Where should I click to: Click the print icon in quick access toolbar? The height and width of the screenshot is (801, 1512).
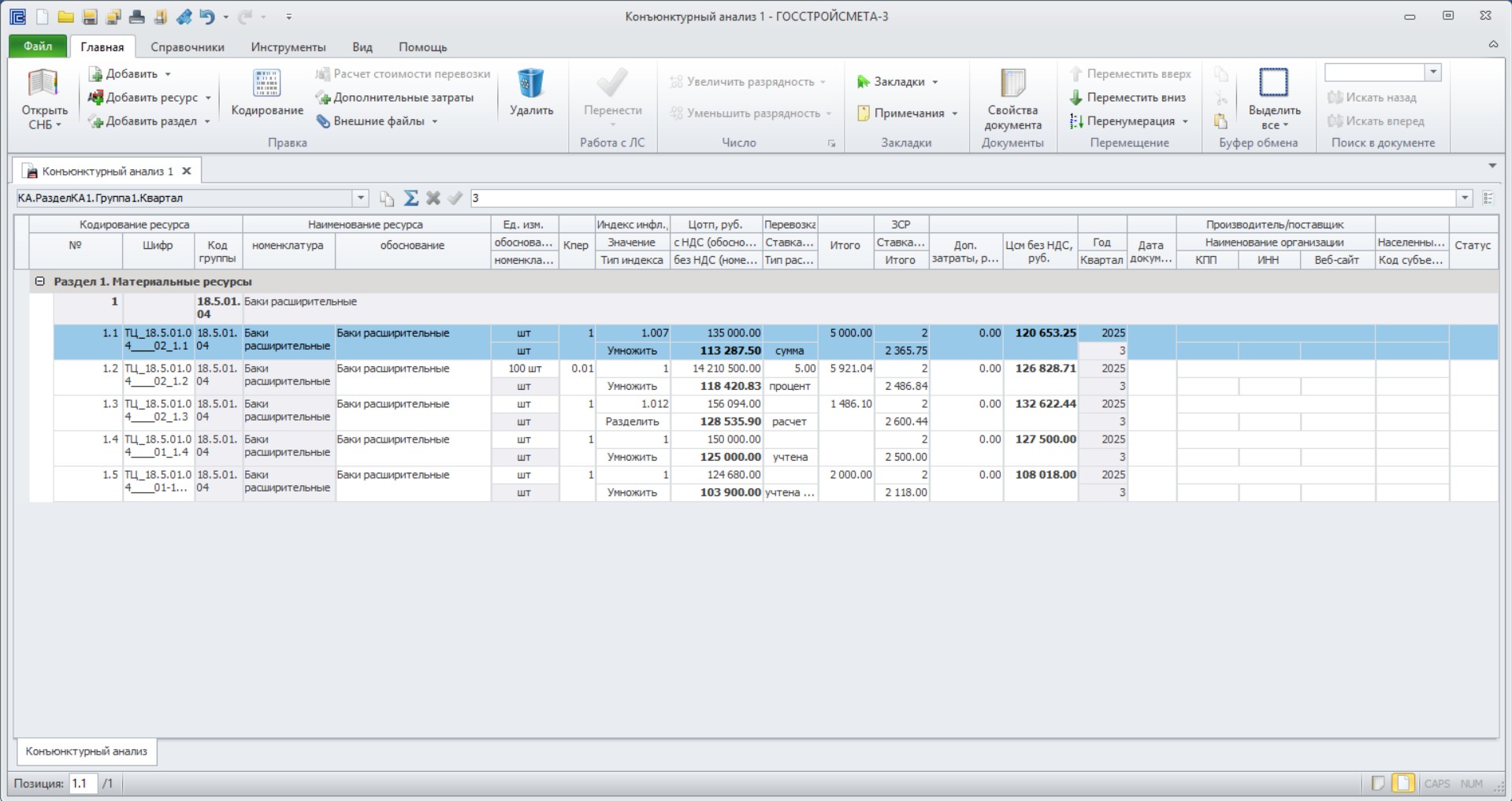(136, 17)
